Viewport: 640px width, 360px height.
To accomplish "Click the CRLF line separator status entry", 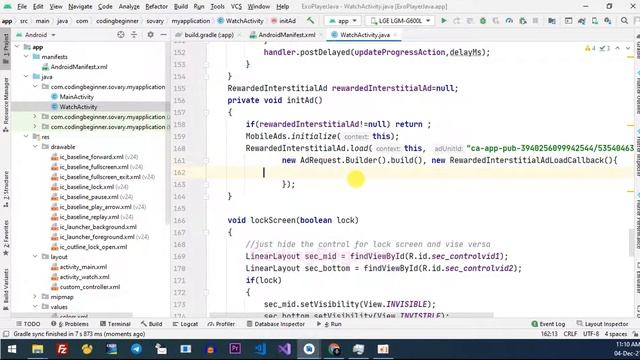I will (570, 334).
